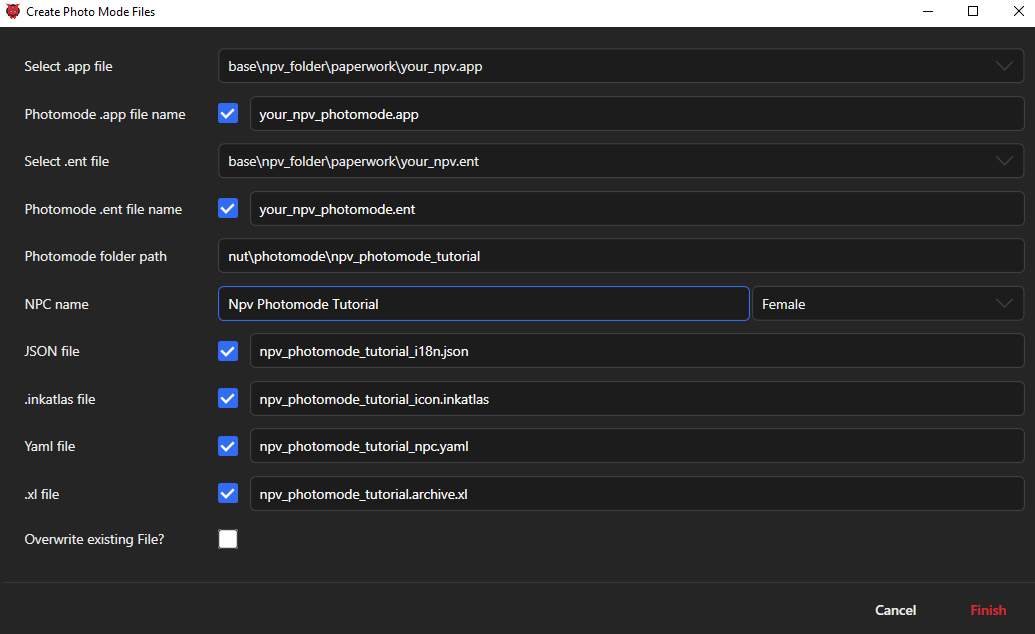Uncheck the Photomode .app file name checkbox

pos(228,114)
